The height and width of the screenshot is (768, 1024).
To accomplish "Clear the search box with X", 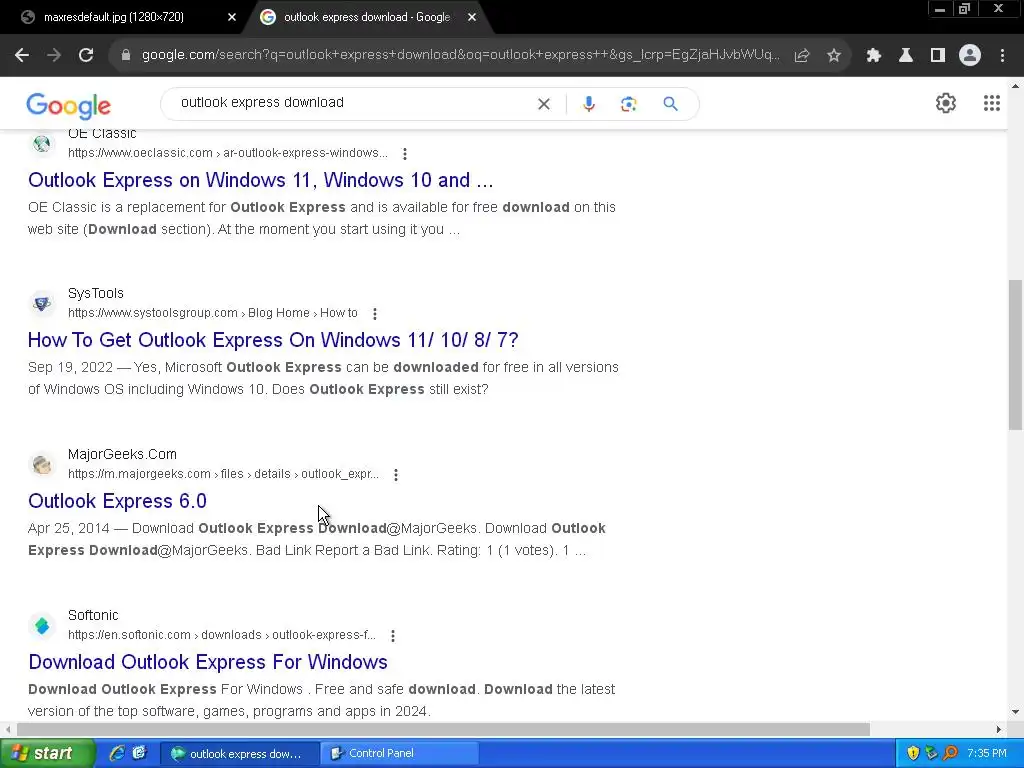I will pos(543,104).
